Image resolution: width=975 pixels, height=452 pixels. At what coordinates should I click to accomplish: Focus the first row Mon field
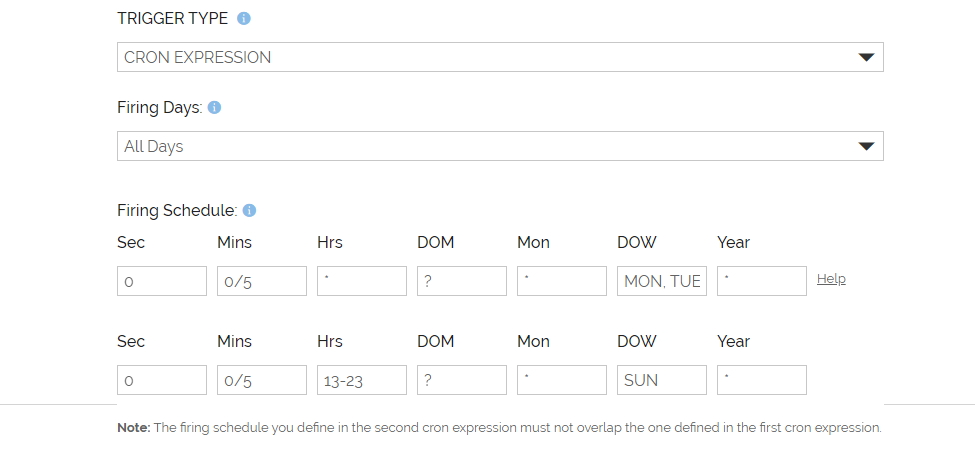[x=562, y=281]
